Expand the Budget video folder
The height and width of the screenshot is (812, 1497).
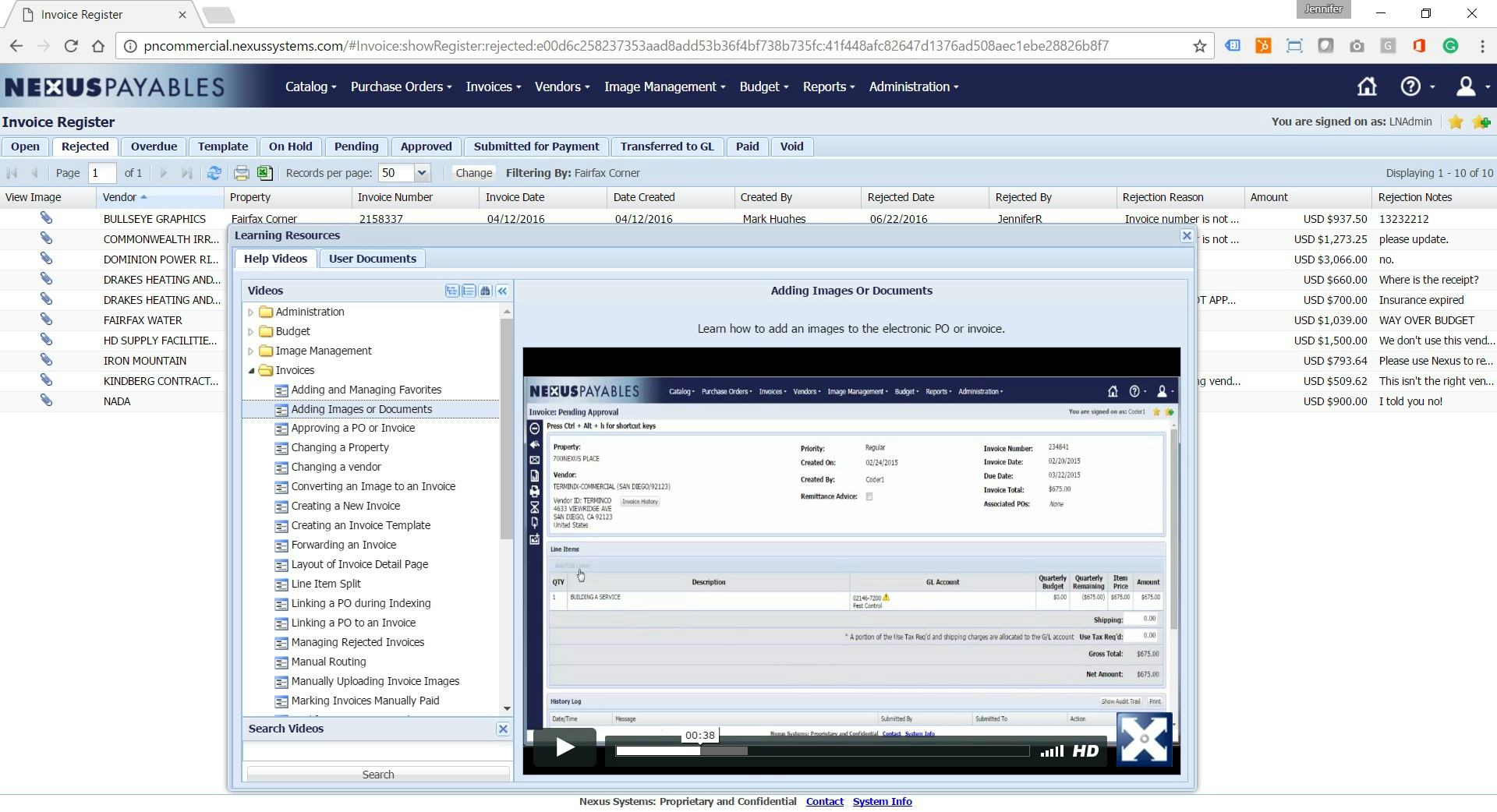pyautogui.click(x=251, y=332)
